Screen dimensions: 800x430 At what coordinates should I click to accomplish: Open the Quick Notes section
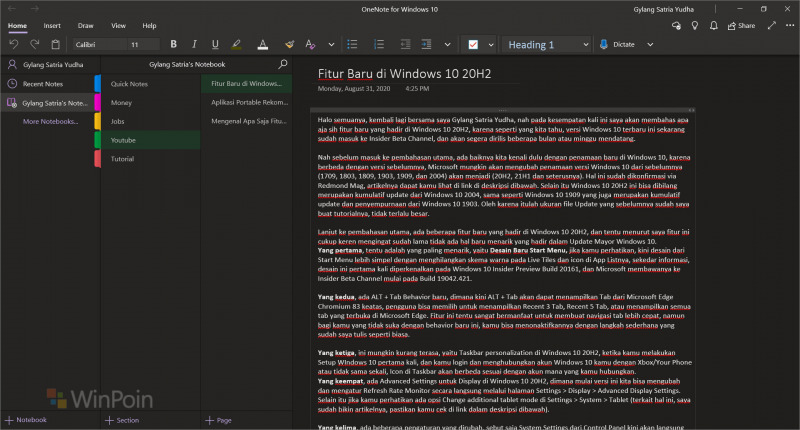point(148,84)
